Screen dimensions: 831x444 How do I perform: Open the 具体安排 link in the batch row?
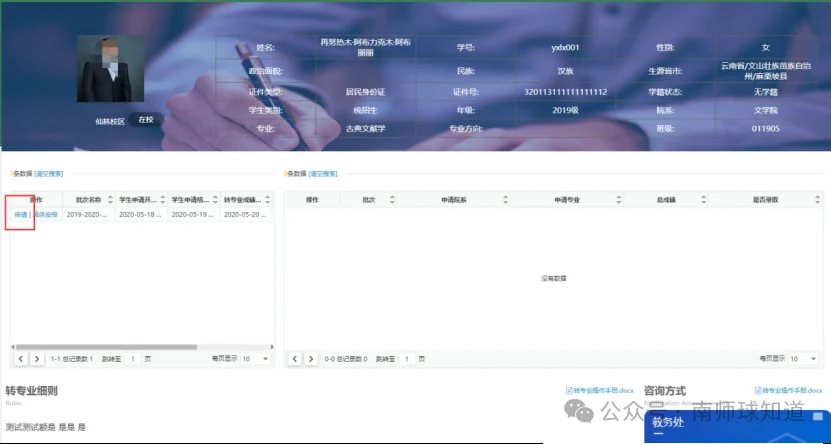click(x=46, y=215)
